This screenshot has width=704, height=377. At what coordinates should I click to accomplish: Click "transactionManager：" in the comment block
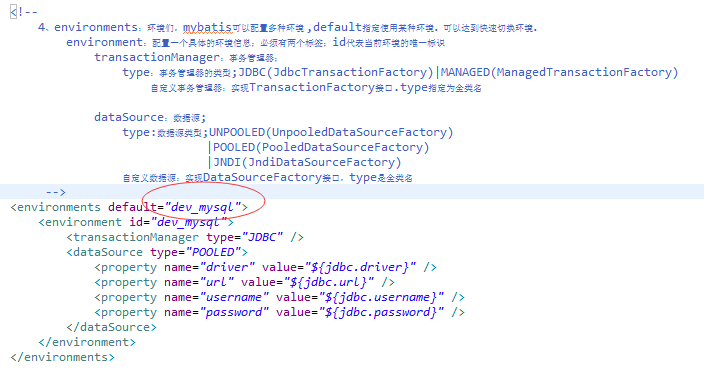(159, 57)
